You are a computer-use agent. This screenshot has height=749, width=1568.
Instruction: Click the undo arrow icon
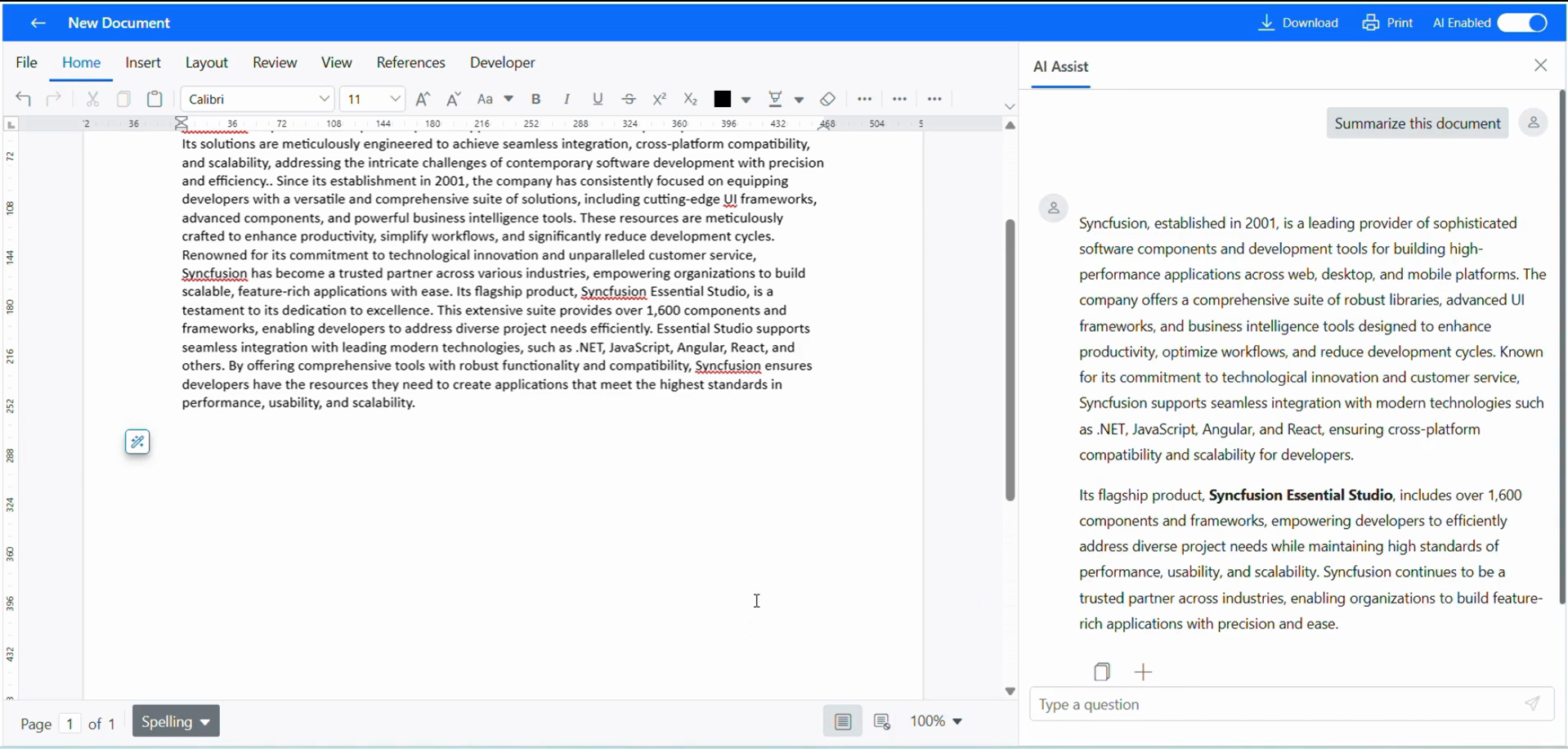point(24,99)
